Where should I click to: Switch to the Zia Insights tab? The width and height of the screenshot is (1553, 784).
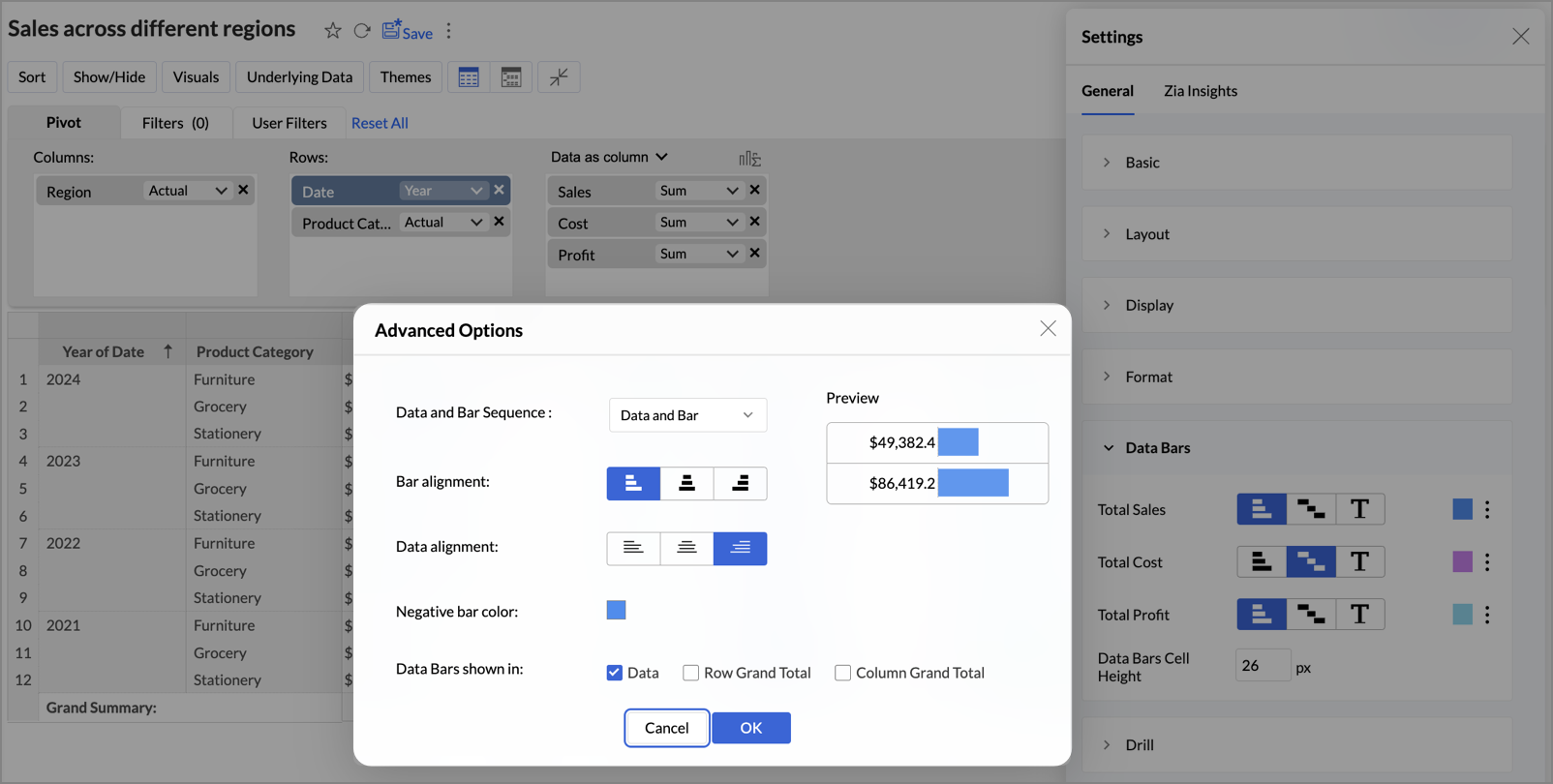pos(1200,91)
